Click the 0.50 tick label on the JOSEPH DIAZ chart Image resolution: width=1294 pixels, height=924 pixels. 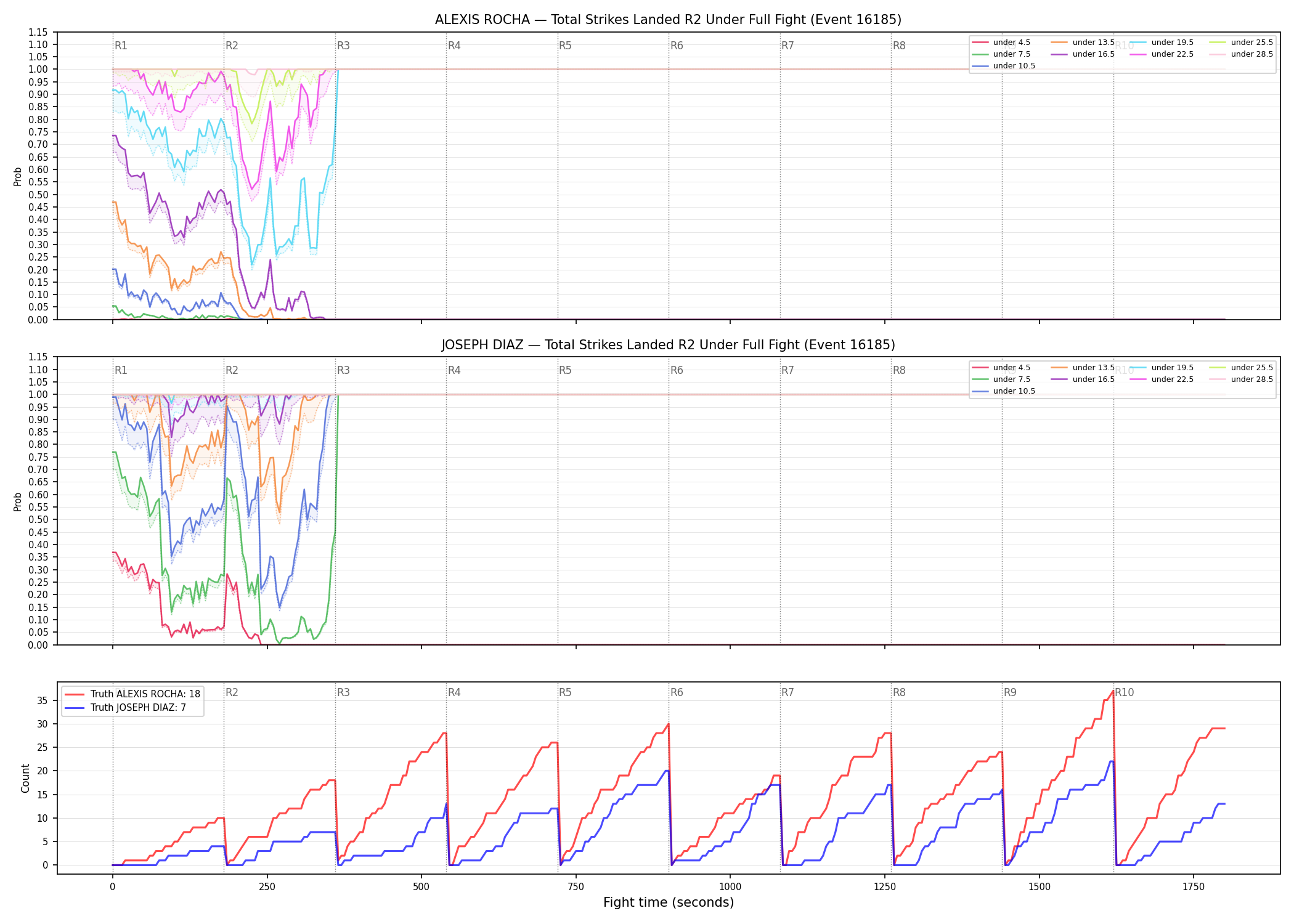[38, 520]
